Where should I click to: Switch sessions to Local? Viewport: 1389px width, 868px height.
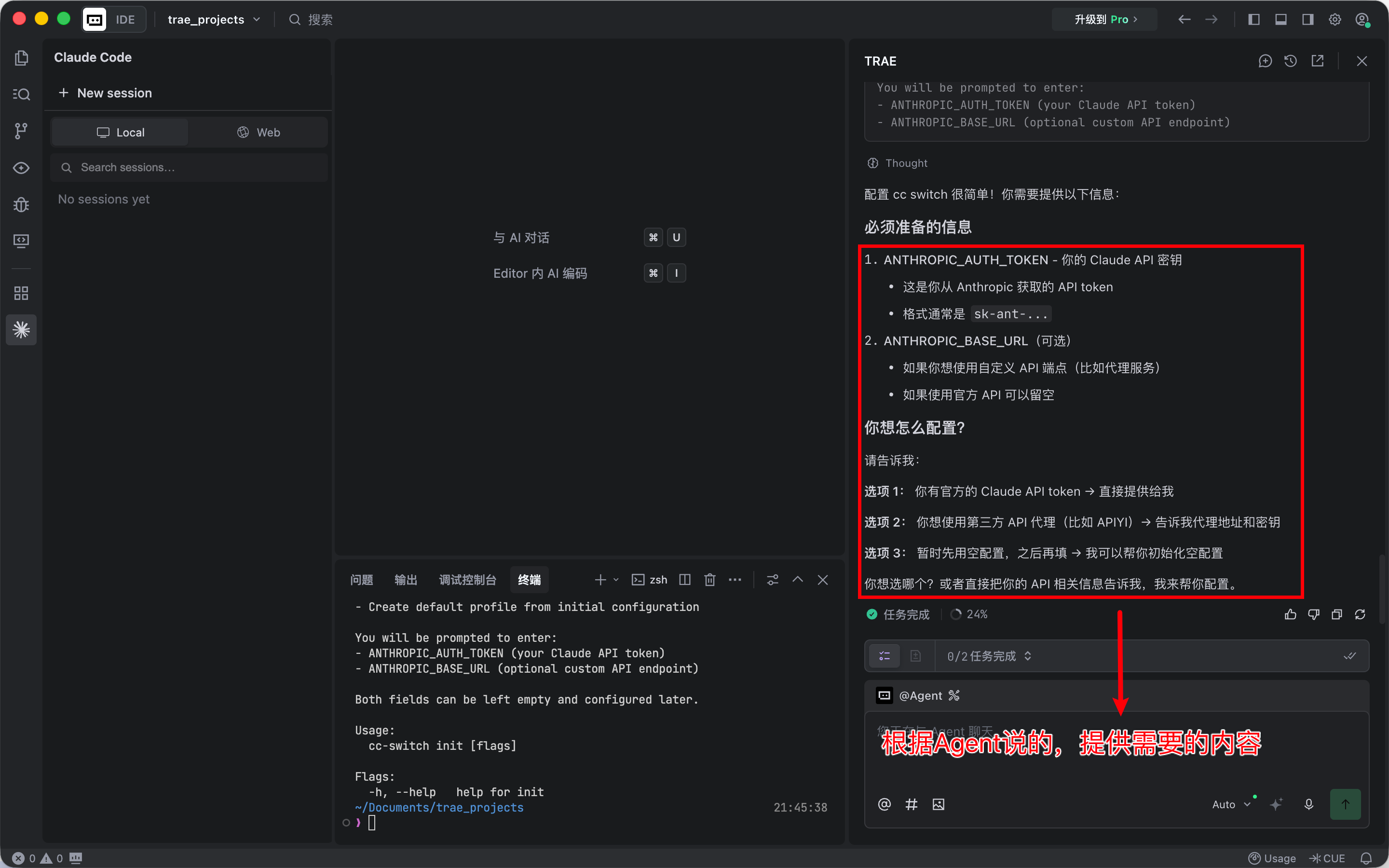121,133
